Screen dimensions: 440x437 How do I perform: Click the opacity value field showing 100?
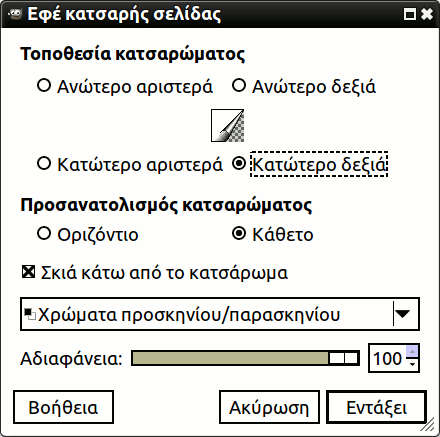click(387, 358)
